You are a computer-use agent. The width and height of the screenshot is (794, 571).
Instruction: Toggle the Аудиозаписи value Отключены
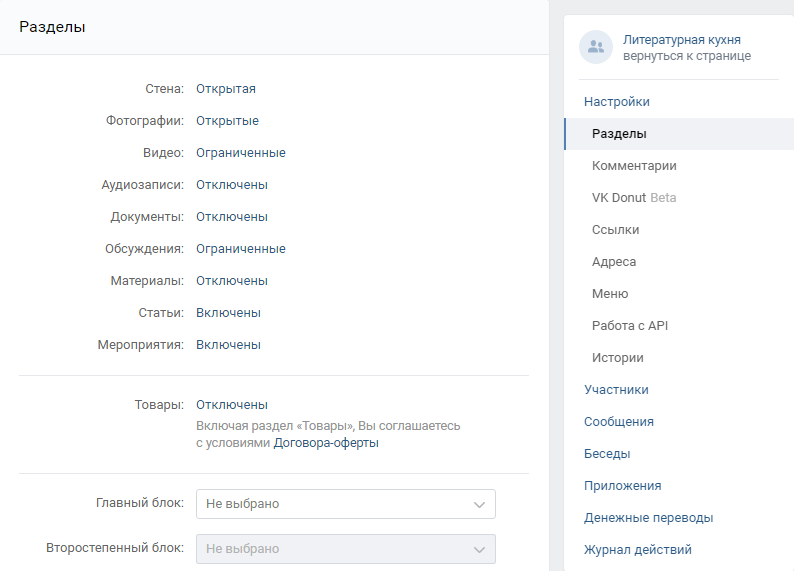[232, 185]
